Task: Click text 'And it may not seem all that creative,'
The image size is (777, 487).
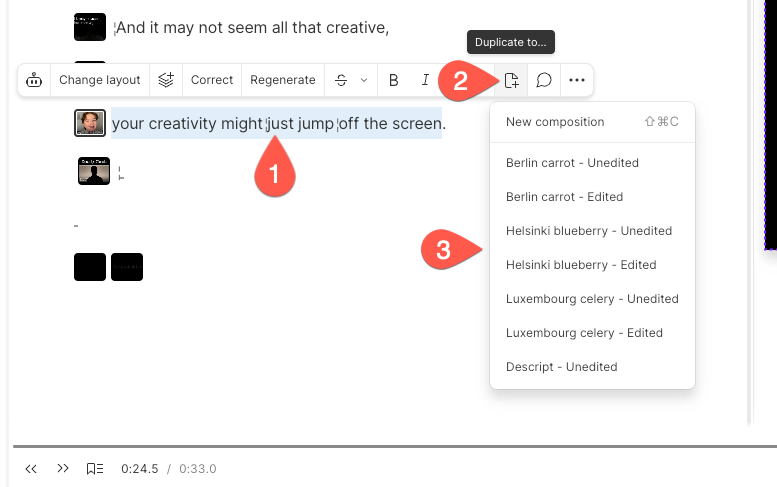Action: tap(252, 28)
